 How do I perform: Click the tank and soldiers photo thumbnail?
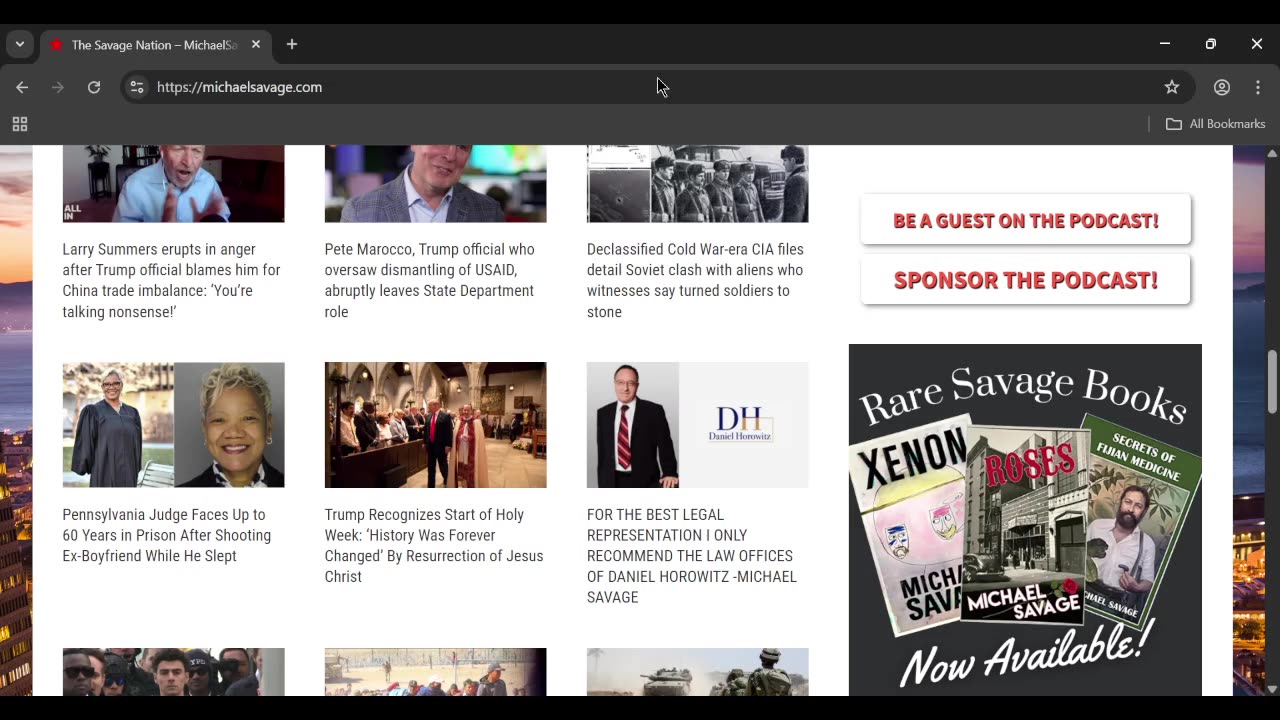(697, 672)
